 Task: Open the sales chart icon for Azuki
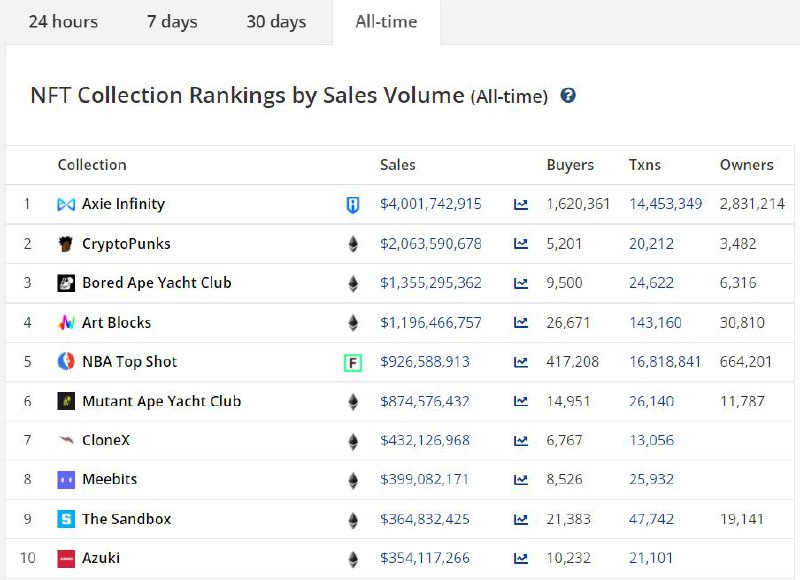(x=521, y=559)
